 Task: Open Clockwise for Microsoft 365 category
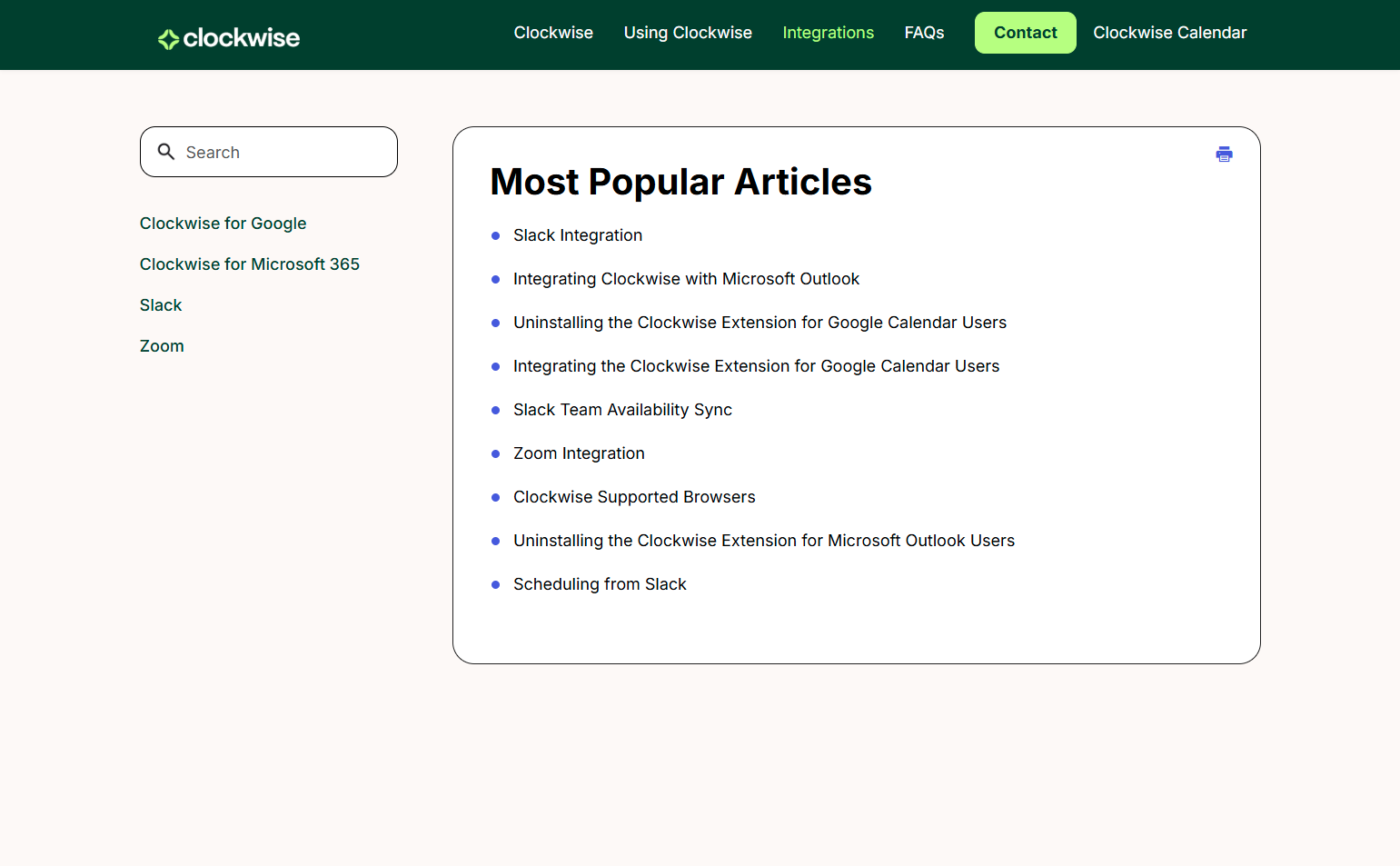(249, 264)
